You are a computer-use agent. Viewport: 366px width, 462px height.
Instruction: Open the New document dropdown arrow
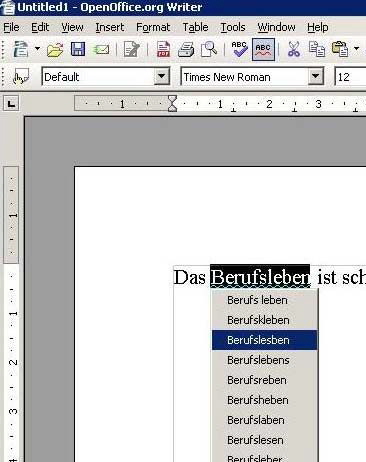tap(37, 49)
